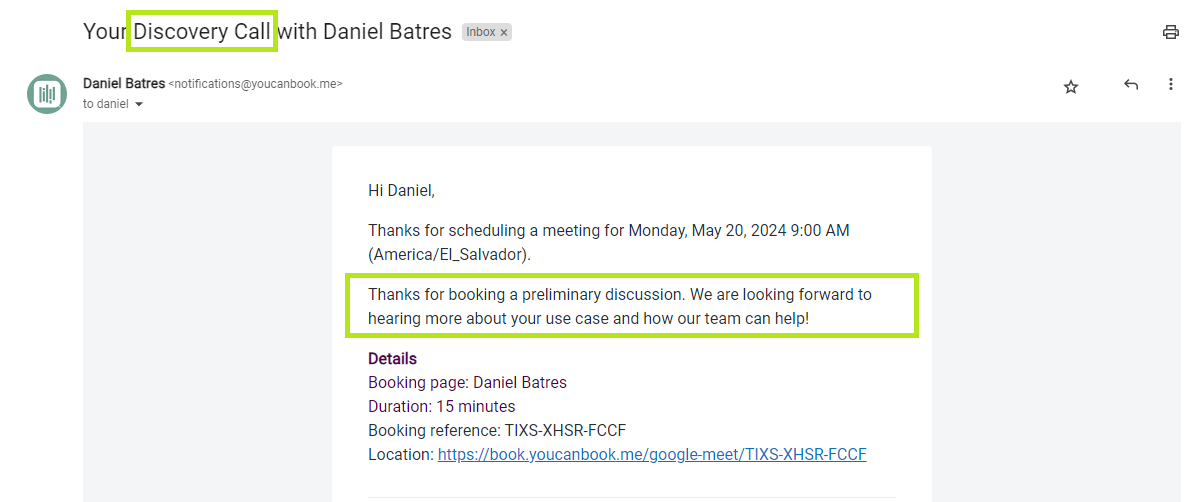The image size is (1194, 502).
Task: Select the "to daniel" recipient text
Action: (106, 104)
